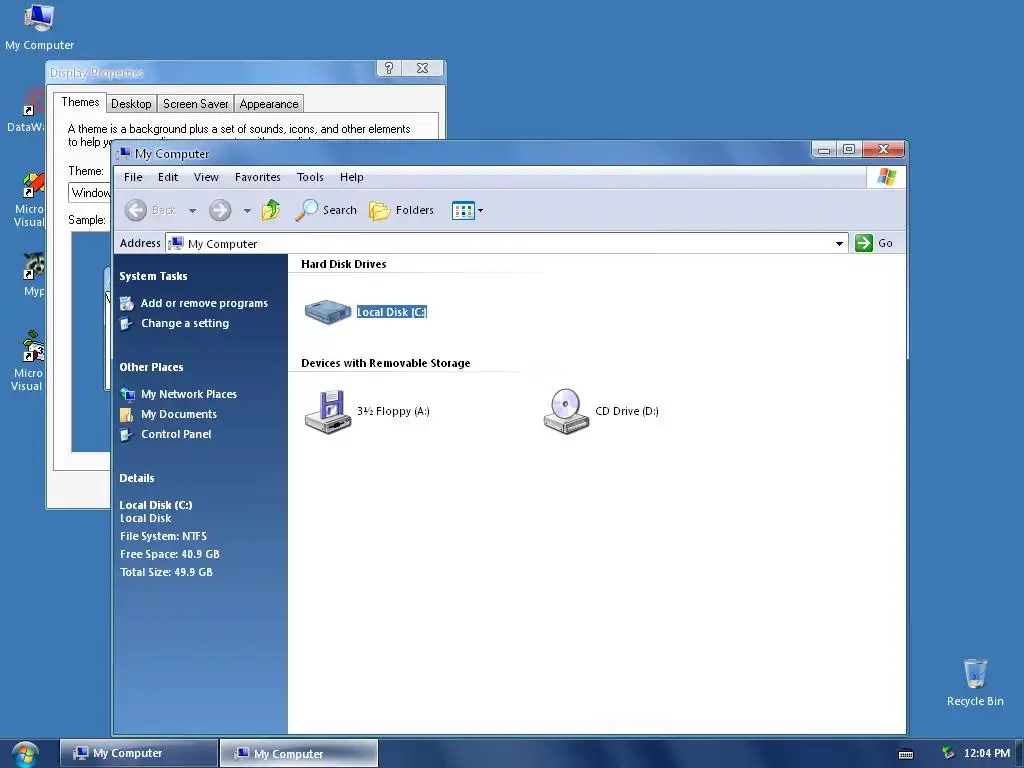Click the My Computer title bar icon
The image size is (1024, 768).
point(123,153)
